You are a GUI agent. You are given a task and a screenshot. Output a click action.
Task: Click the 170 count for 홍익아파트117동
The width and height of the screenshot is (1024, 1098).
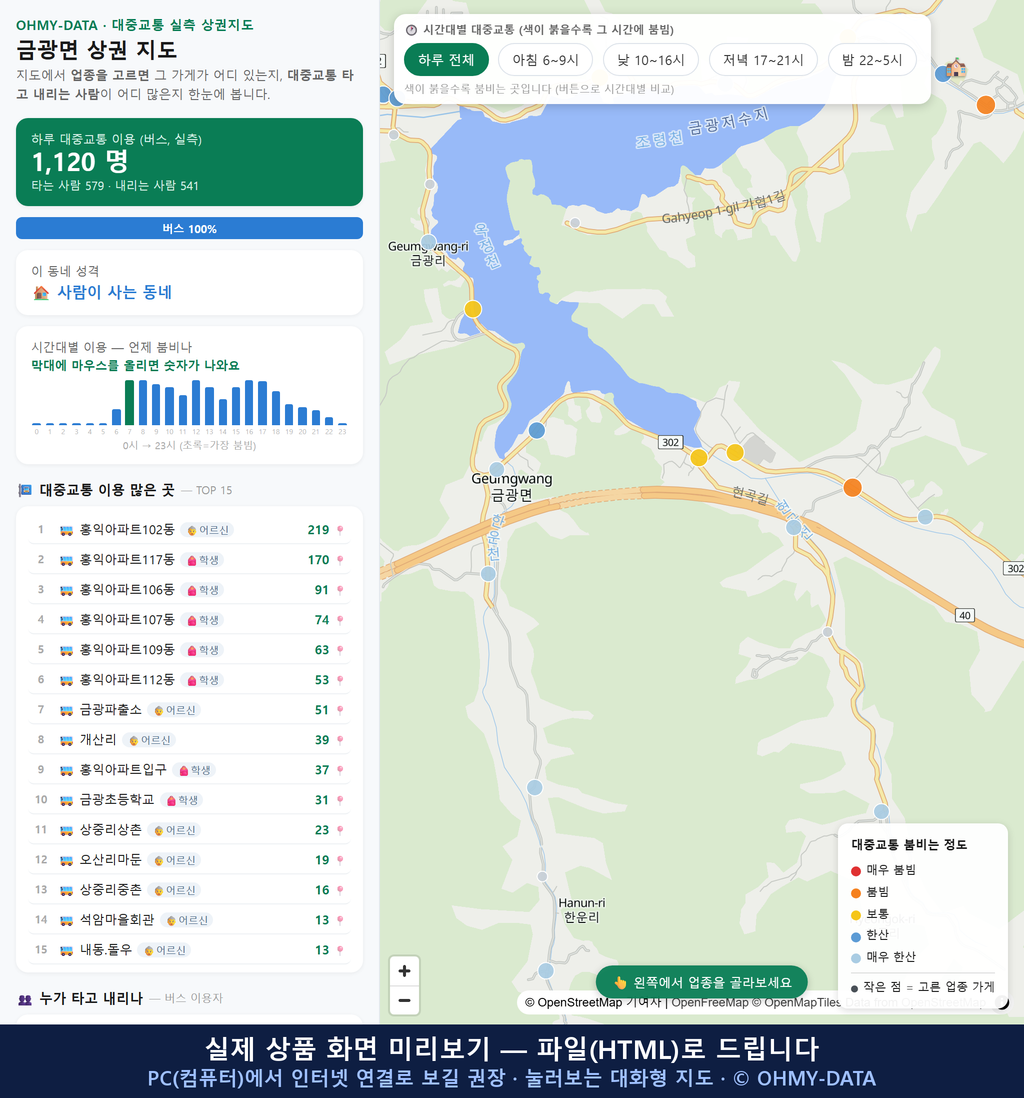click(x=318, y=560)
